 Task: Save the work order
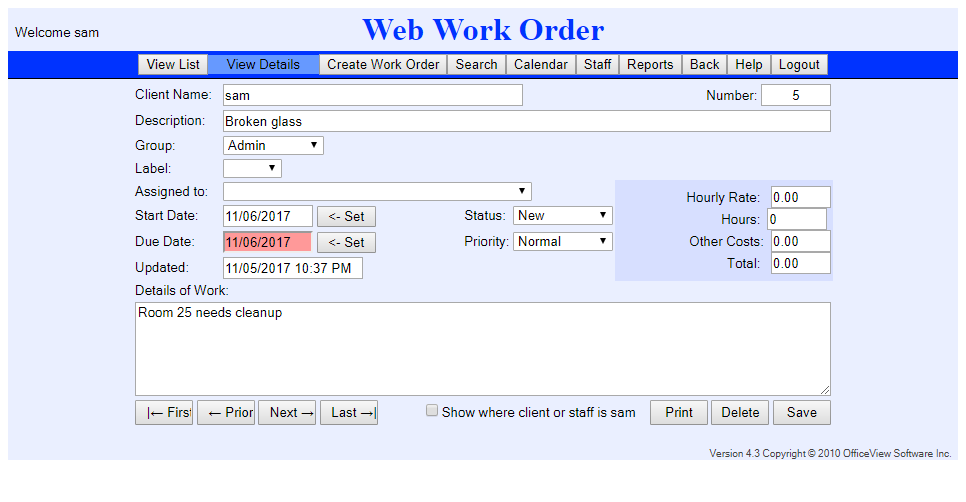point(801,412)
